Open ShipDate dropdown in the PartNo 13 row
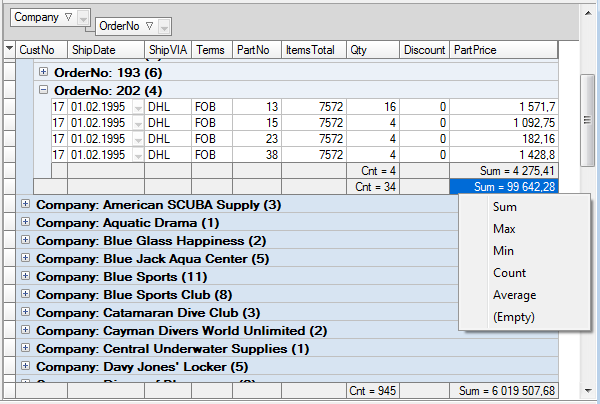 [x=137, y=107]
